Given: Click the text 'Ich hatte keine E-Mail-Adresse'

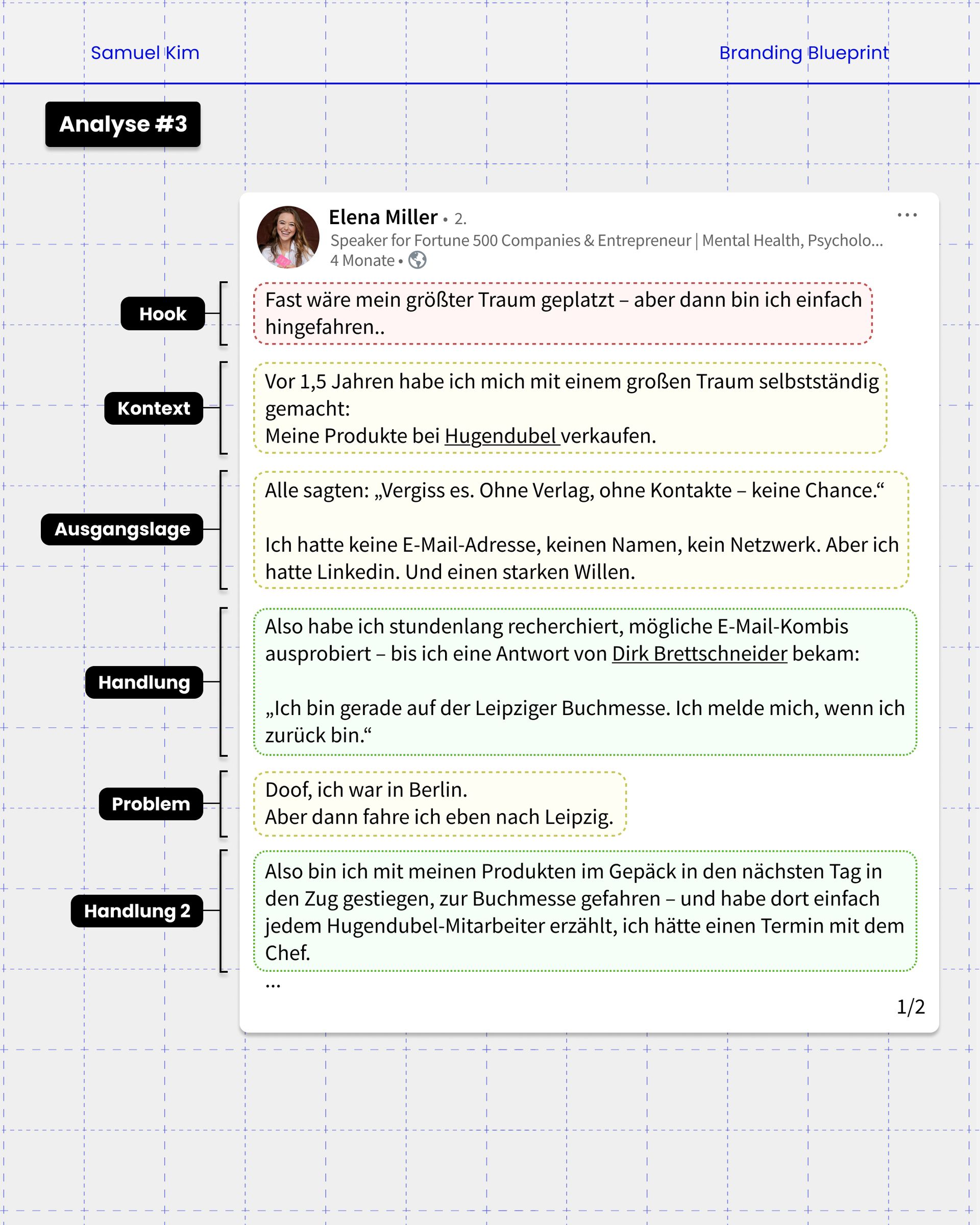Looking at the screenshot, I should [x=403, y=545].
